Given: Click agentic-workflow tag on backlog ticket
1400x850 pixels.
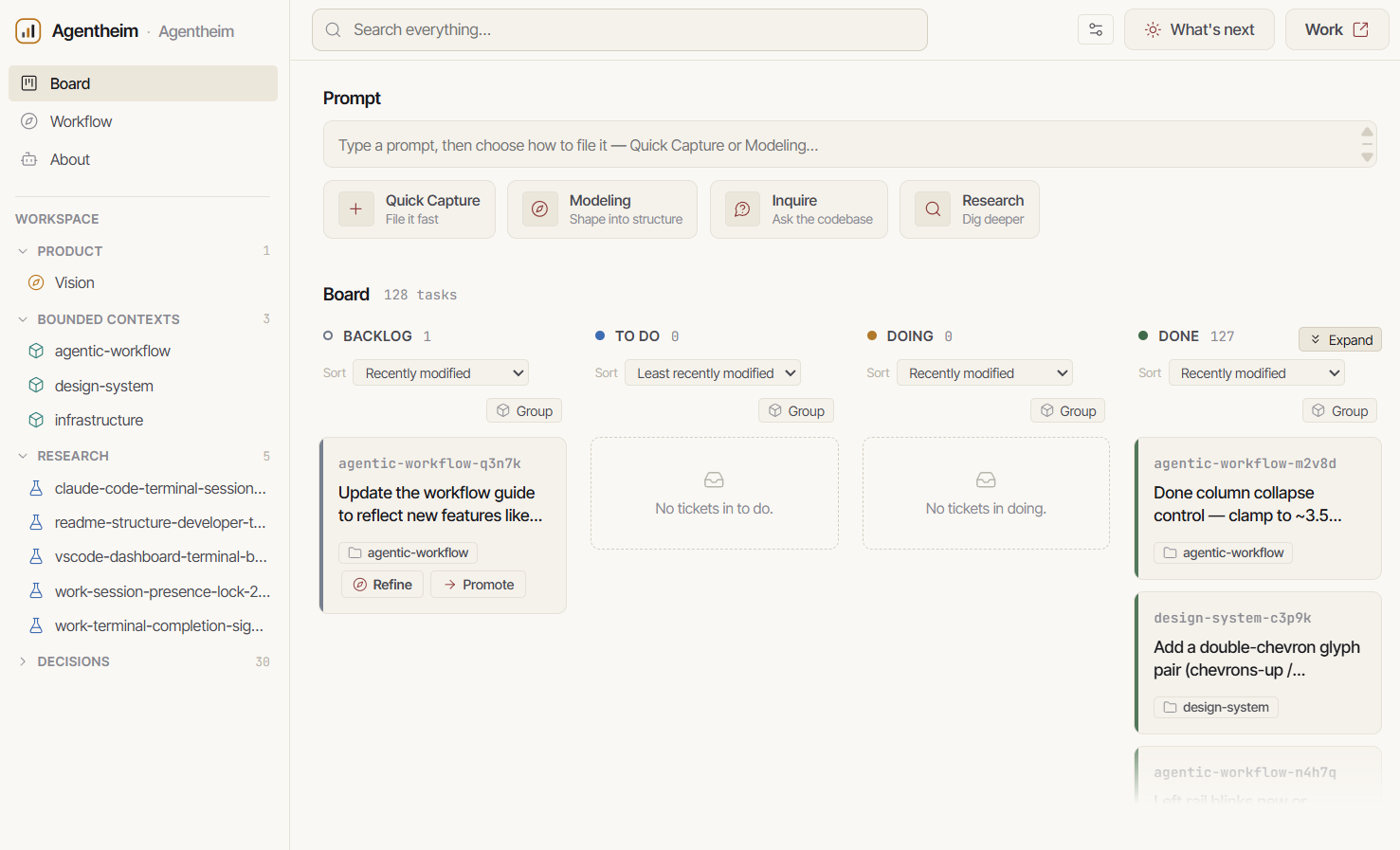Looking at the screenshot, I should pos(408,552).
